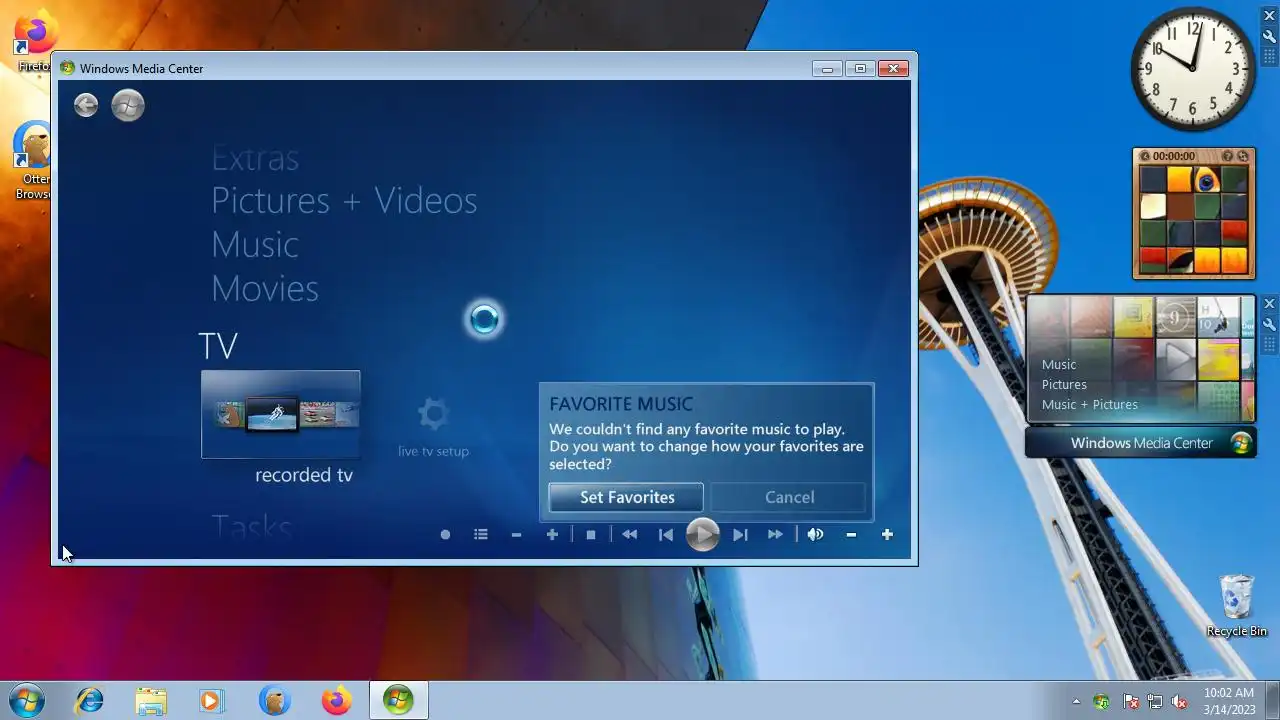Viewport: 1280px width, 720px height.
Task: Click the Windows Media Center title bar icon
Action: pos(67,68)
